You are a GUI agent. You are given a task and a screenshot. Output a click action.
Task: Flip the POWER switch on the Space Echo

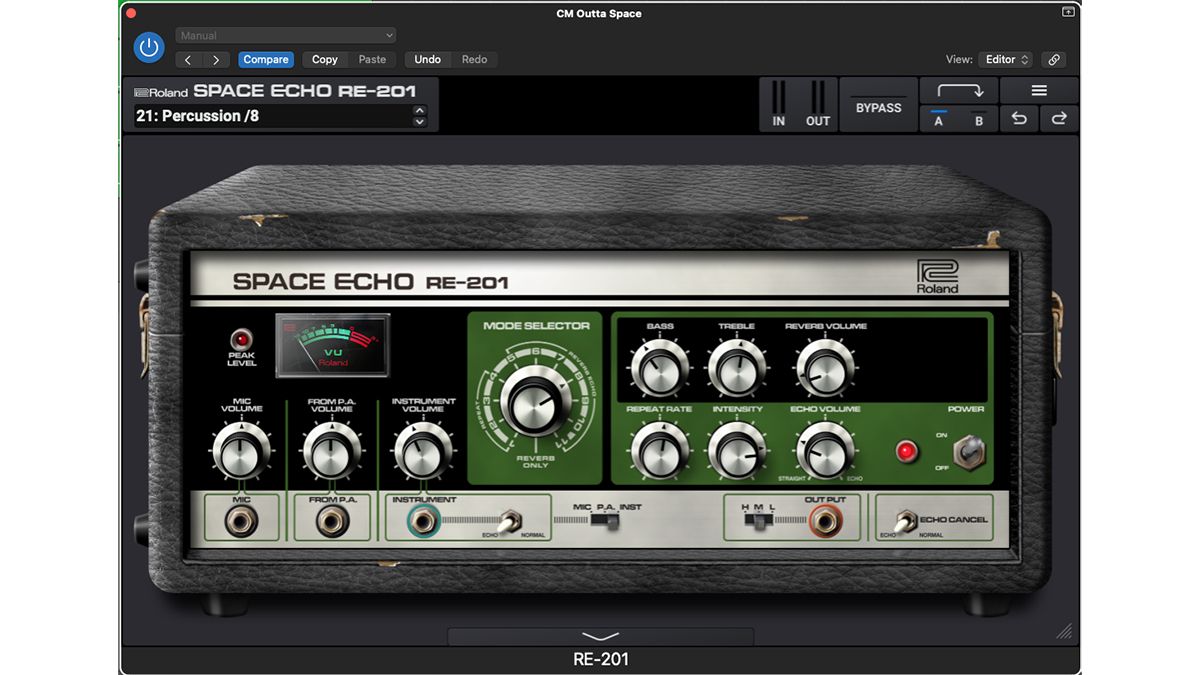click(966, 453)
